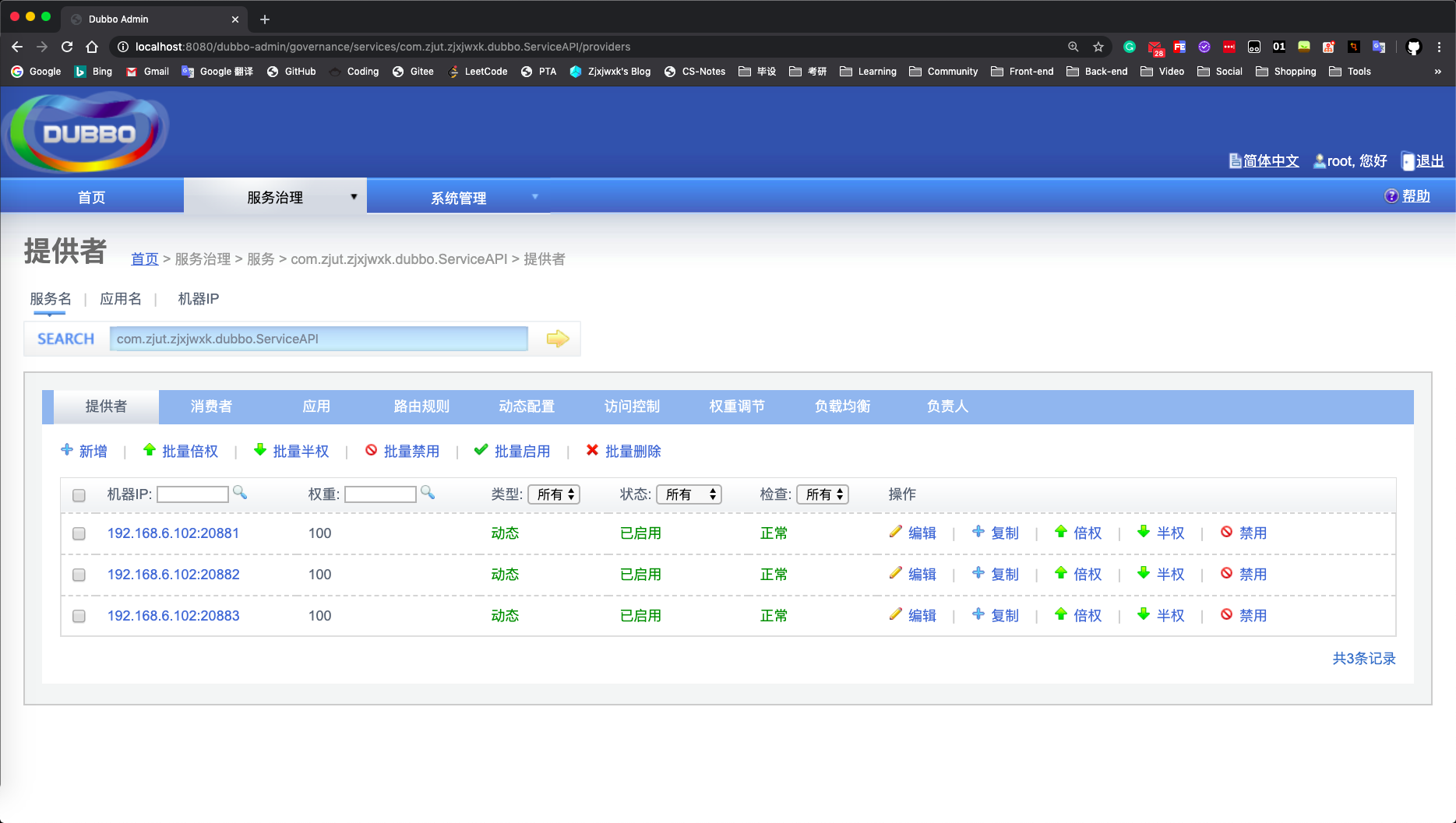Switch to the 负载均衡 tab
The image size is (1456, 823).
coord(842,406)
